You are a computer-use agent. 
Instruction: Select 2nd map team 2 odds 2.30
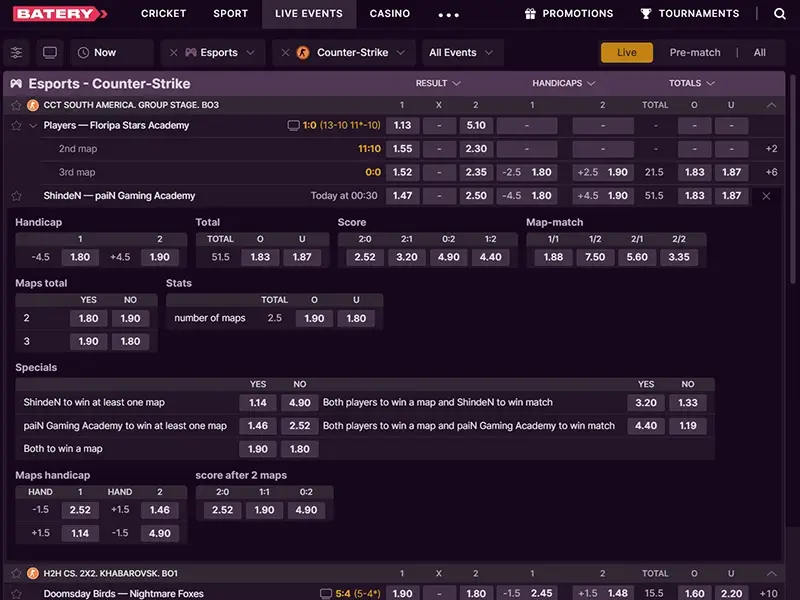click(x=476, y=149)
